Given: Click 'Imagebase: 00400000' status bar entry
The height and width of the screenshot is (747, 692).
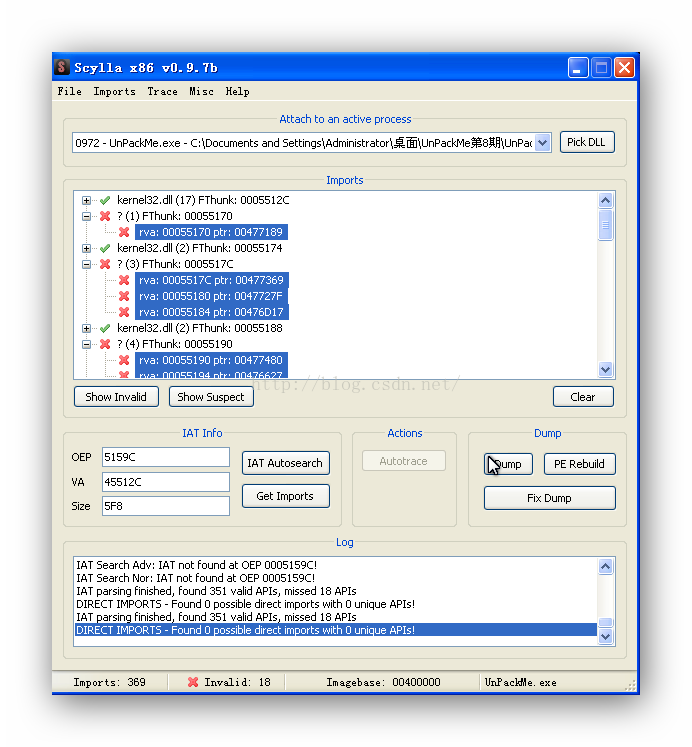Looking at the screenshot, I should pos(383,682).
